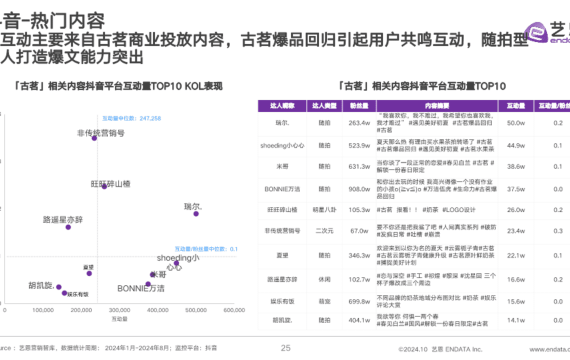Click the fans value 404.1w

coord(359,320)
